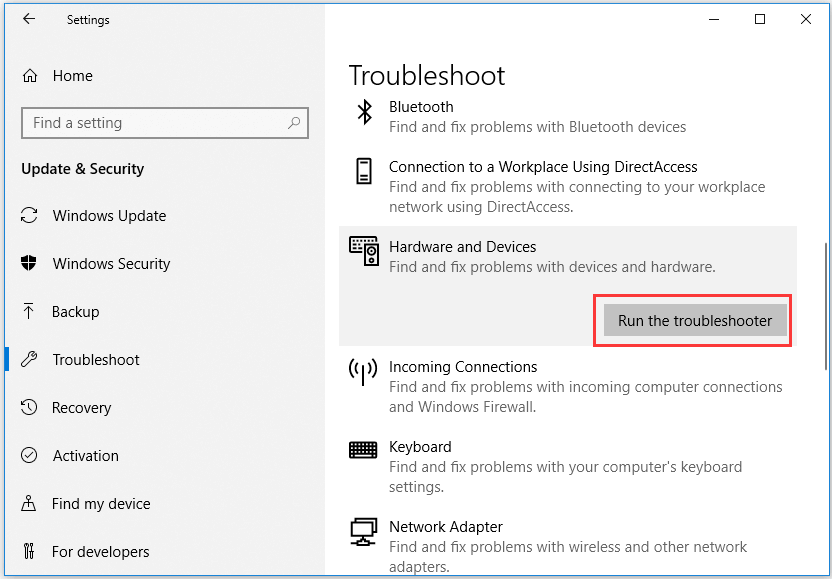This screenshot has height=579, width=832.
Task: Click the Incoming Connections antenna icon
Action: click(x=363, y=371)
